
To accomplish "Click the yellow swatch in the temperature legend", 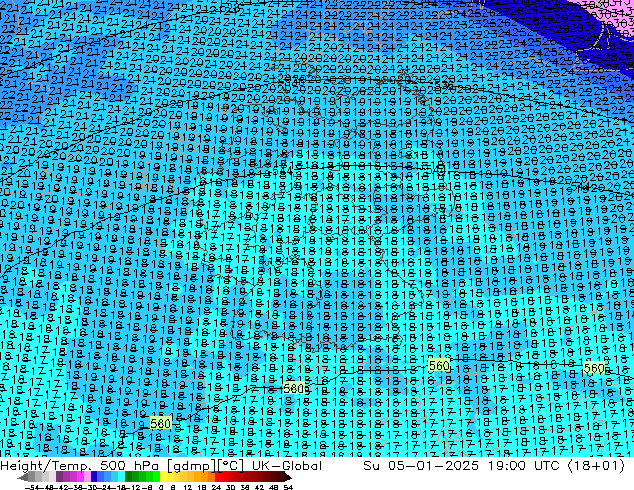I will pyautogui.click(x=163, y=477).
